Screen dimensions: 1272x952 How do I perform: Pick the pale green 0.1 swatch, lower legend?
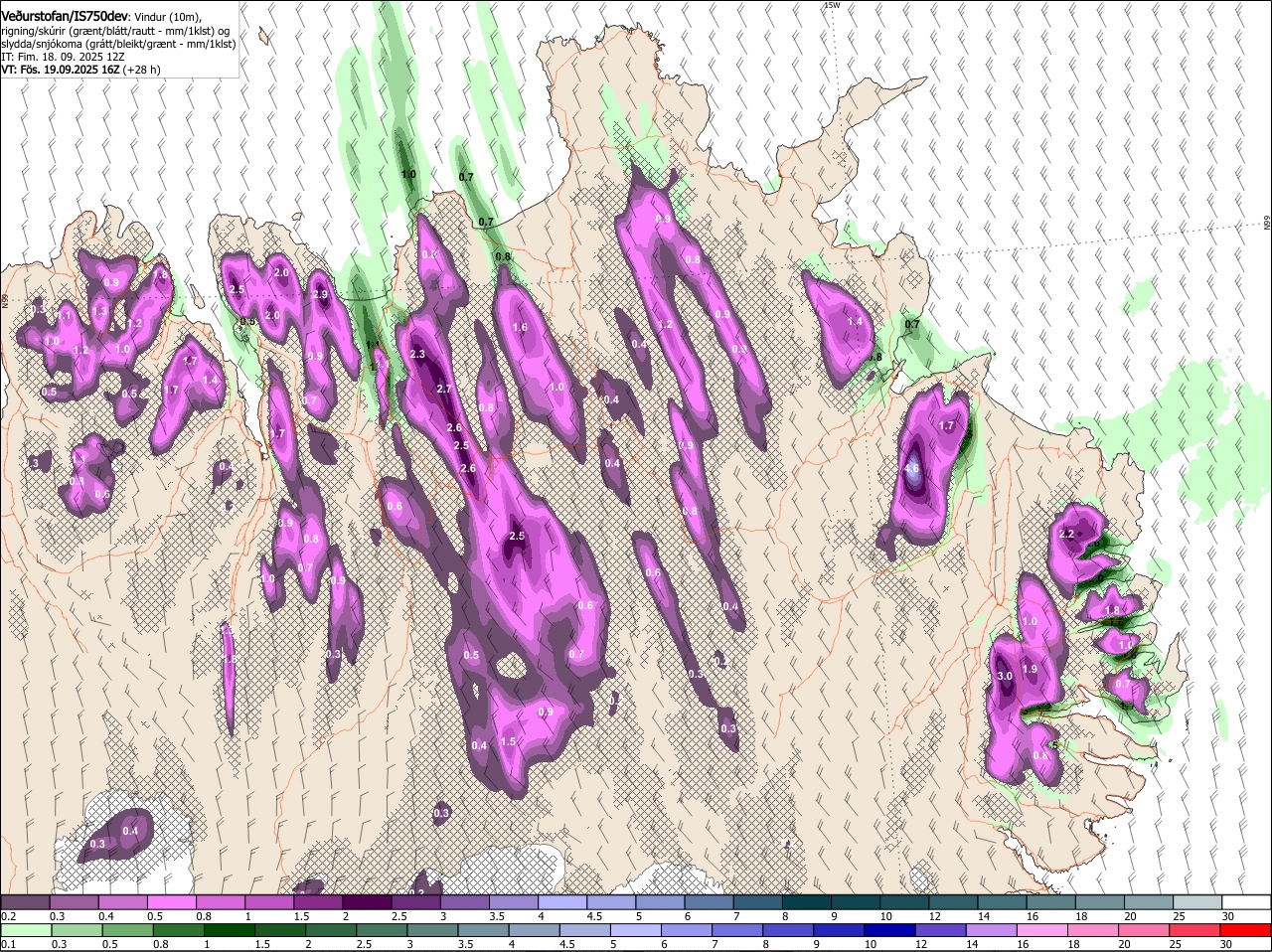(x=25, y=930)
